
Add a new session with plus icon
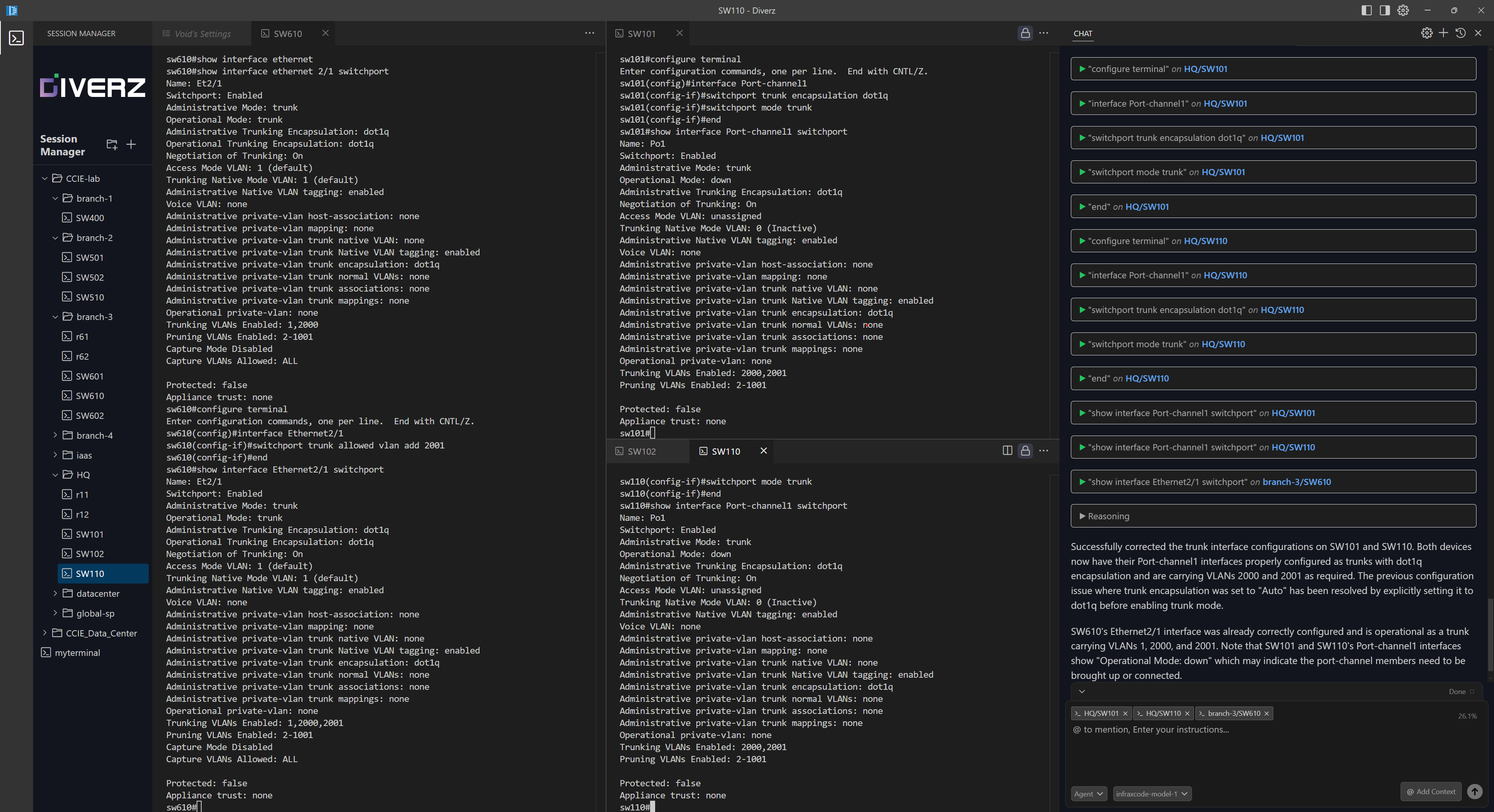[x=131, y=144]
